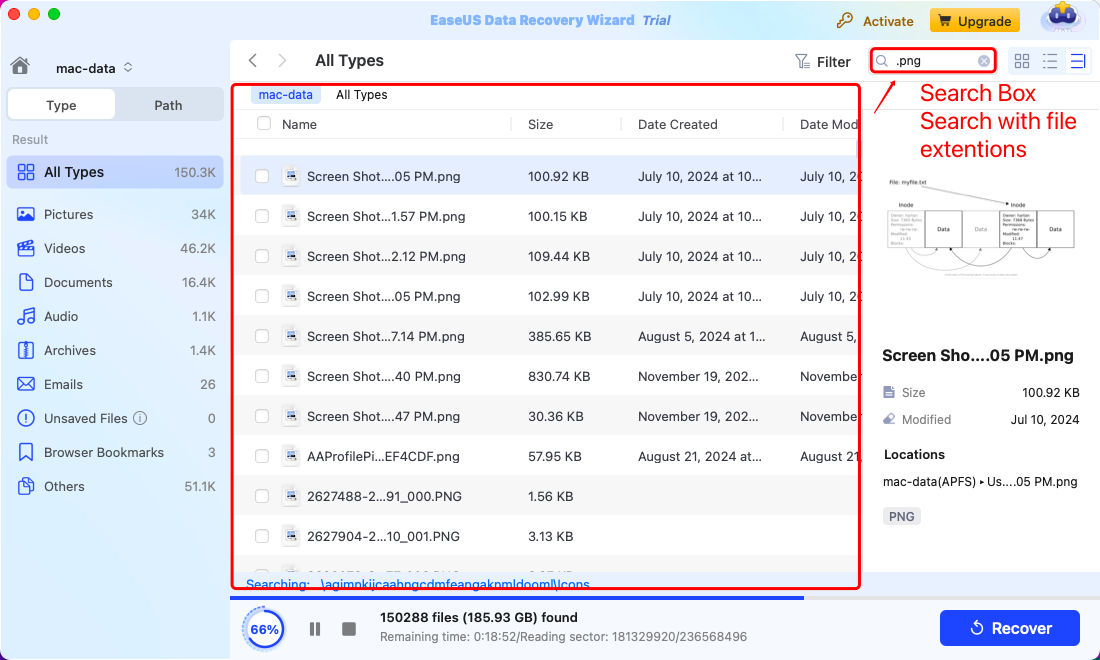Click the Recover button
The width and height of the screenshot is (1100, 660).
click(1010, 628)
